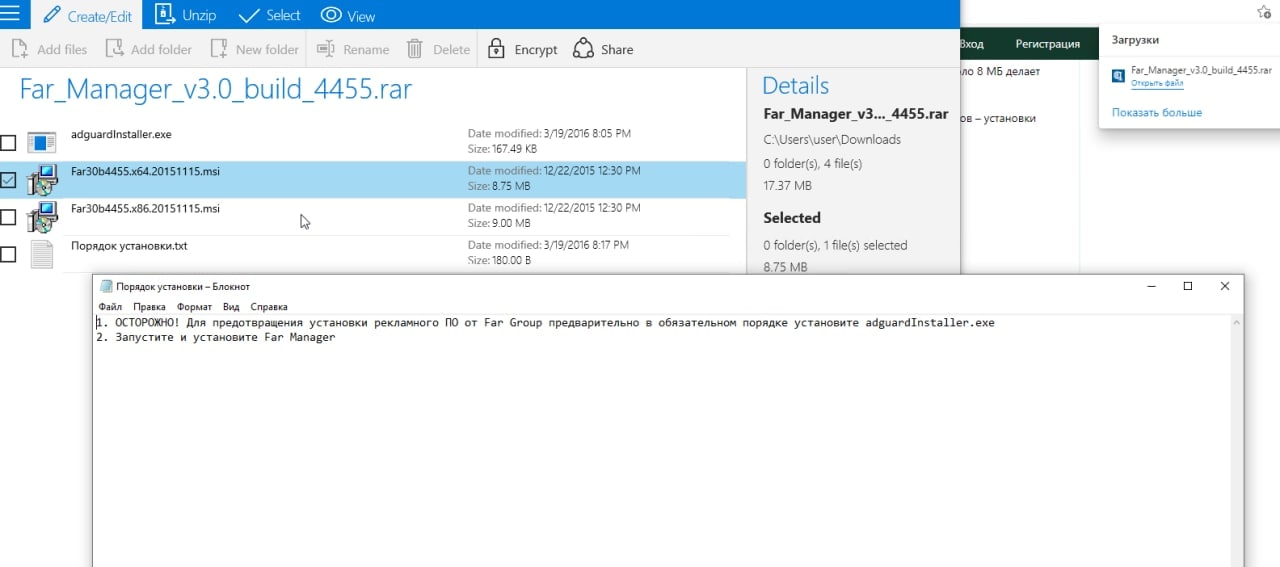Close the Notepad window
Image resolution: width=1280 pixels, height=567 pixels.
tap(1225, 286)
